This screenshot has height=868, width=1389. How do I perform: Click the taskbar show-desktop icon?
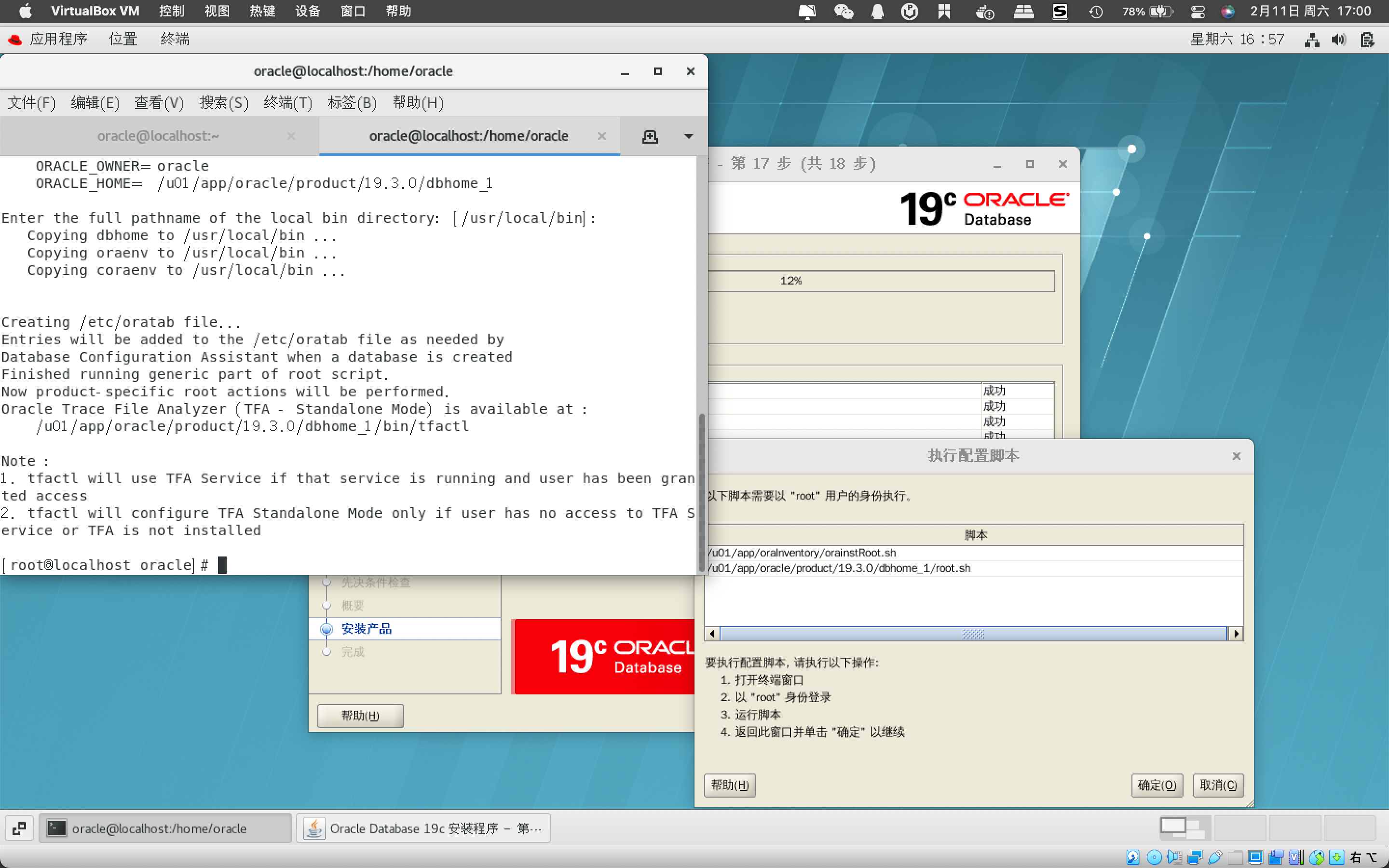click(19, 828)
